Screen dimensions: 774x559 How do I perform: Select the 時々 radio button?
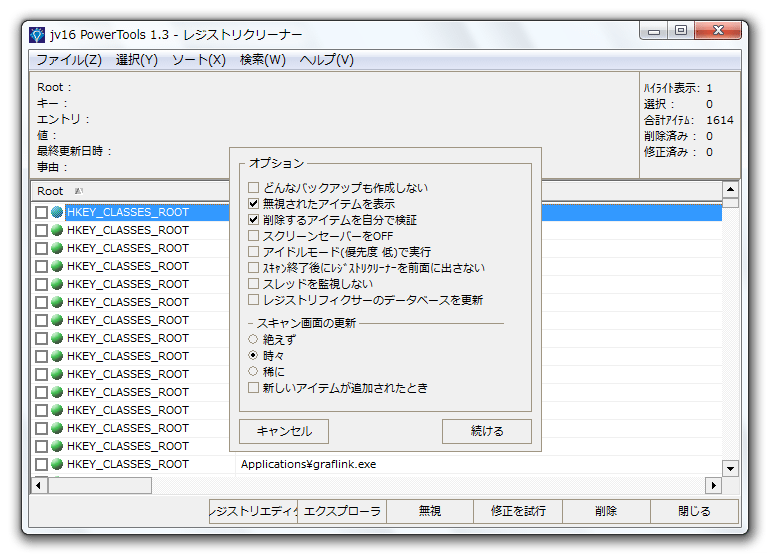(x=253, y=355)
